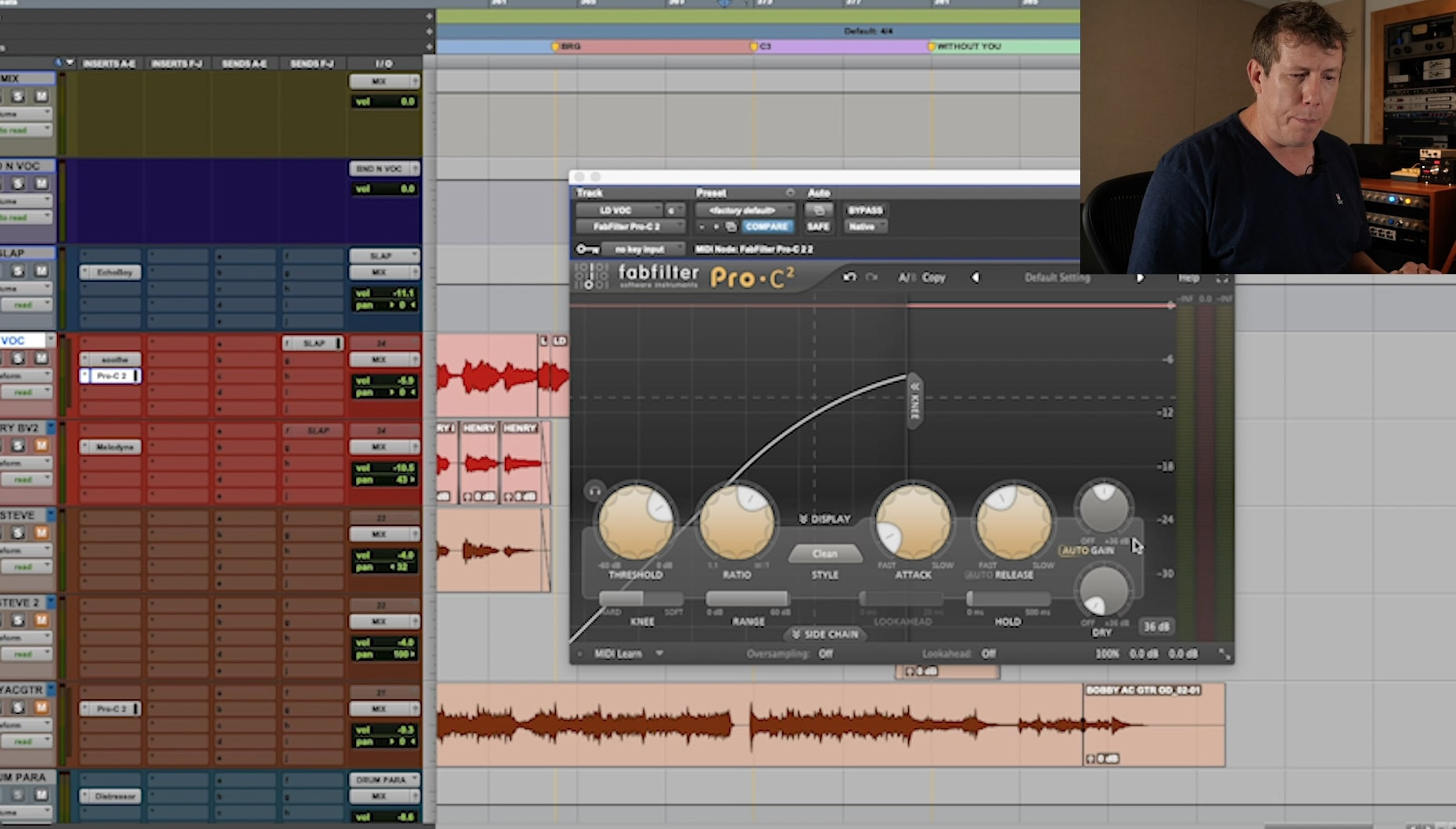Open the insert slot letter dropdown beside LD VOC

(674, 210)
